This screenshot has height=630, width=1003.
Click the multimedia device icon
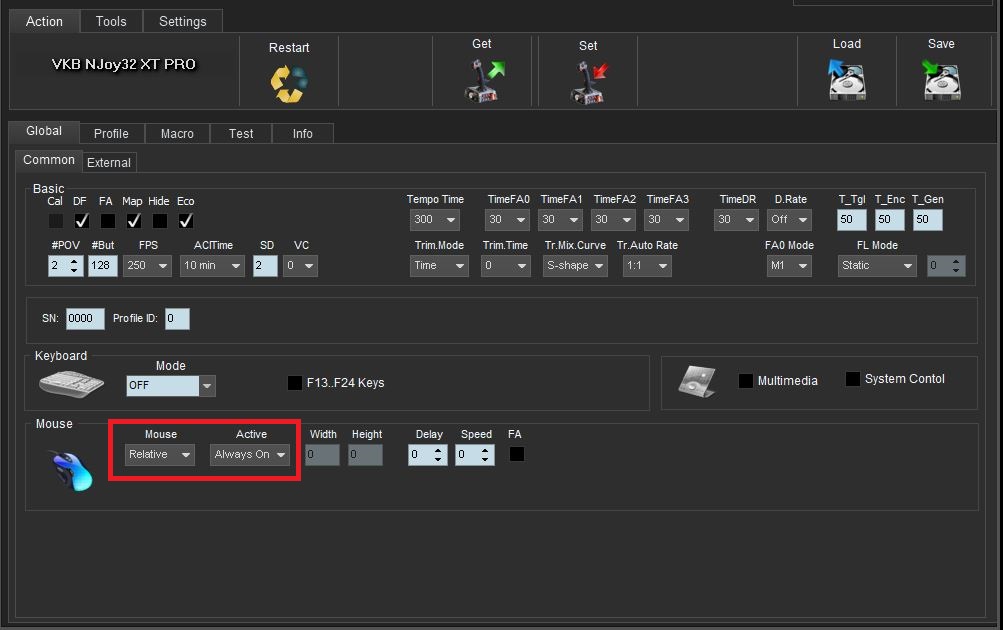697,382
